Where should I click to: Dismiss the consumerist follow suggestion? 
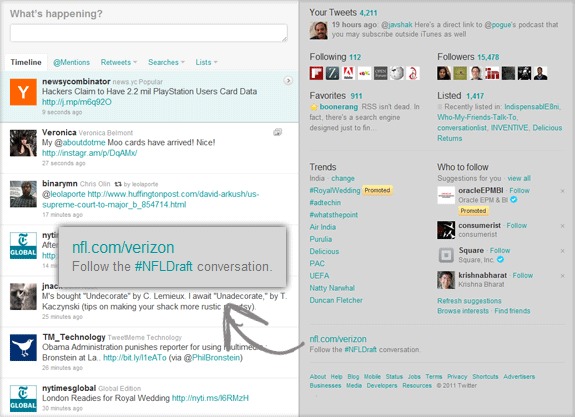coord(563,226)
